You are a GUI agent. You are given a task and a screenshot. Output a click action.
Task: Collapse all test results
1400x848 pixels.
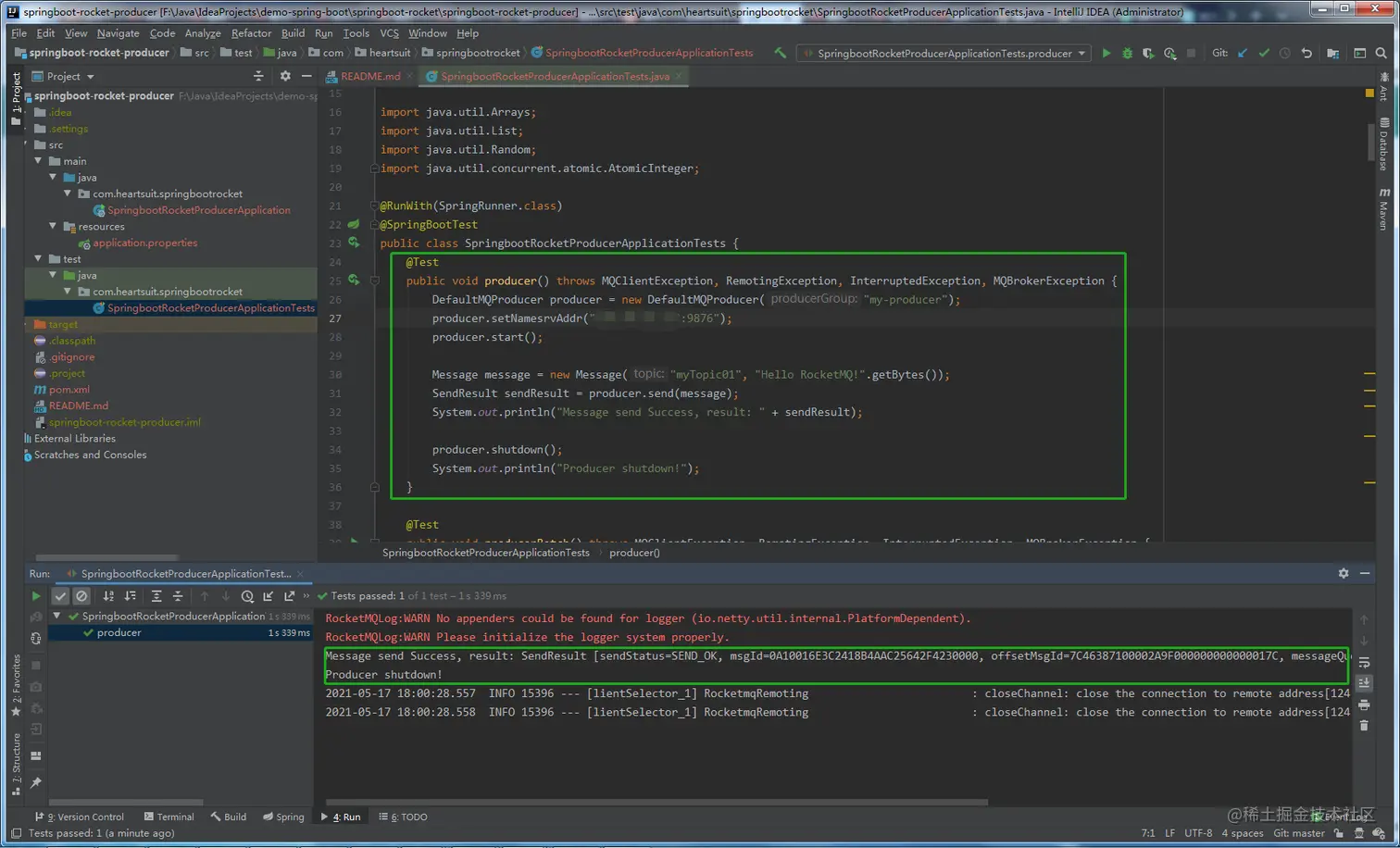[x=178, y=596]
